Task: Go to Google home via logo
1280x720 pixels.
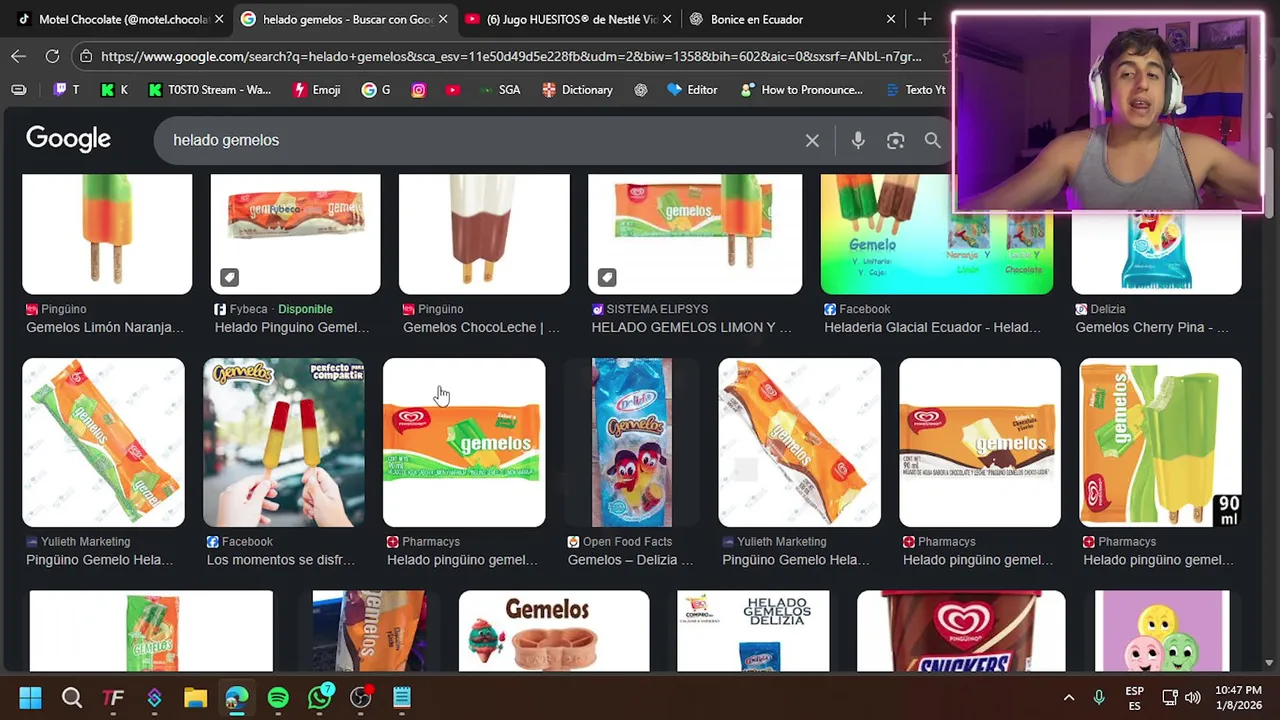Action: [68, 139]
